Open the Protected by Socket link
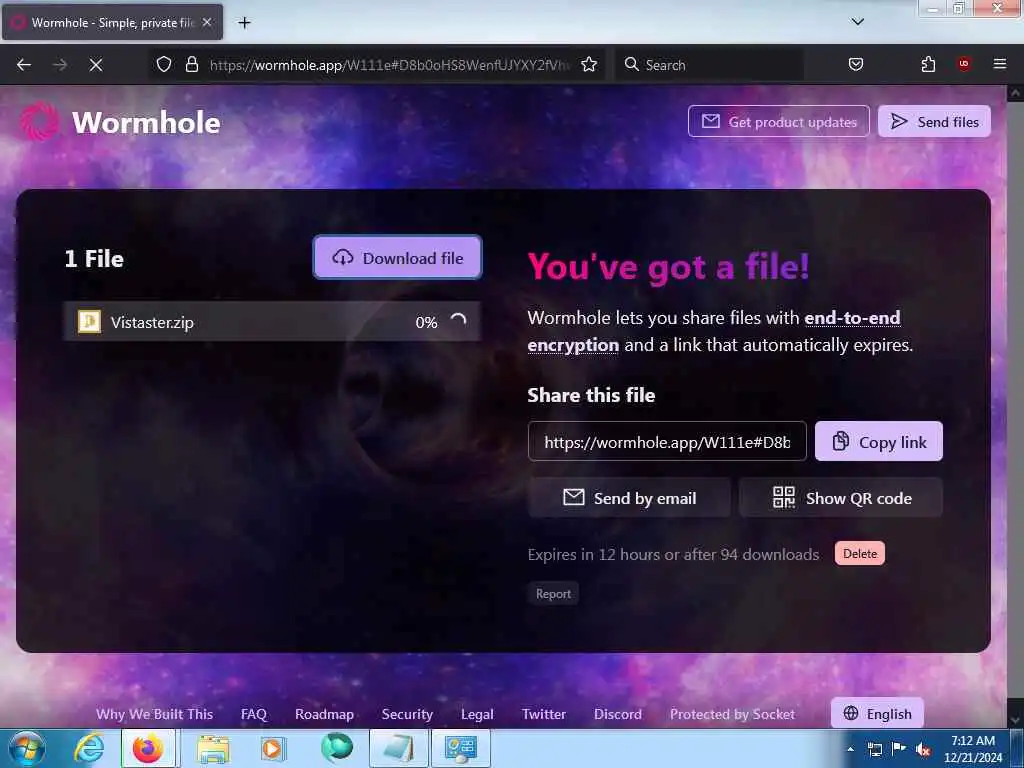Viewport: 1024px width, 768px height. [732, 714]
